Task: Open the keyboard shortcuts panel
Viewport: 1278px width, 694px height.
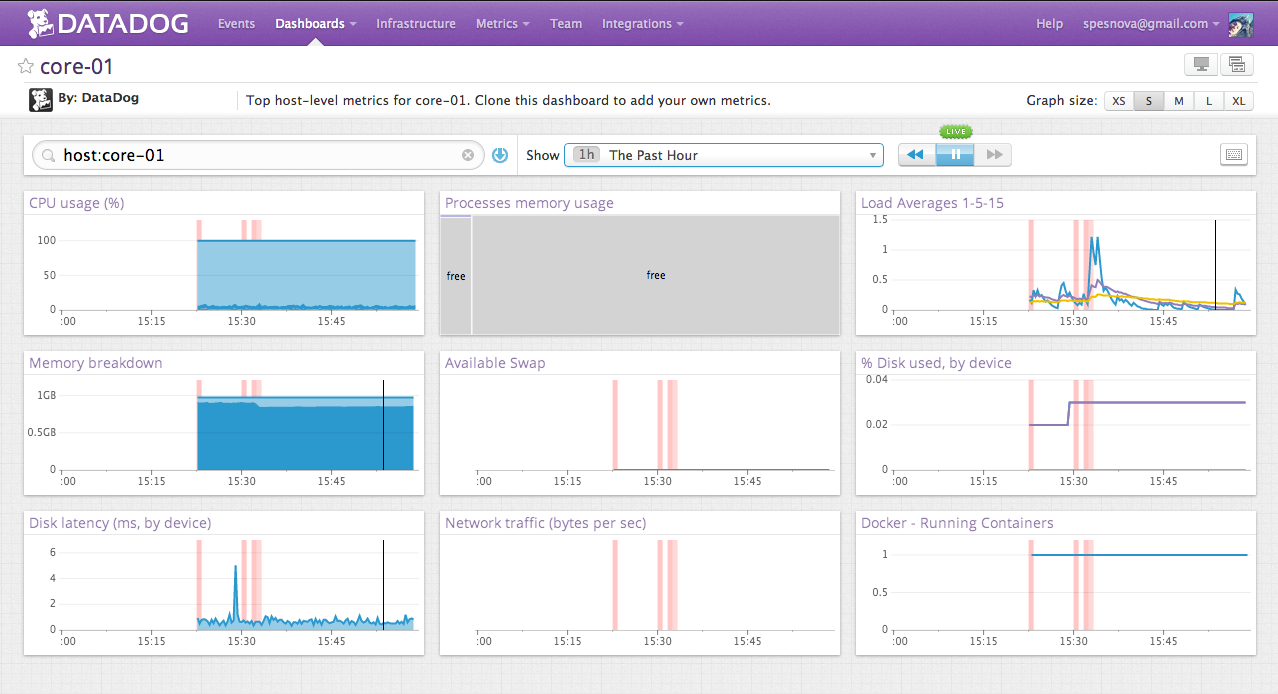Action: pyautogui.click(x=1234, y=154)
